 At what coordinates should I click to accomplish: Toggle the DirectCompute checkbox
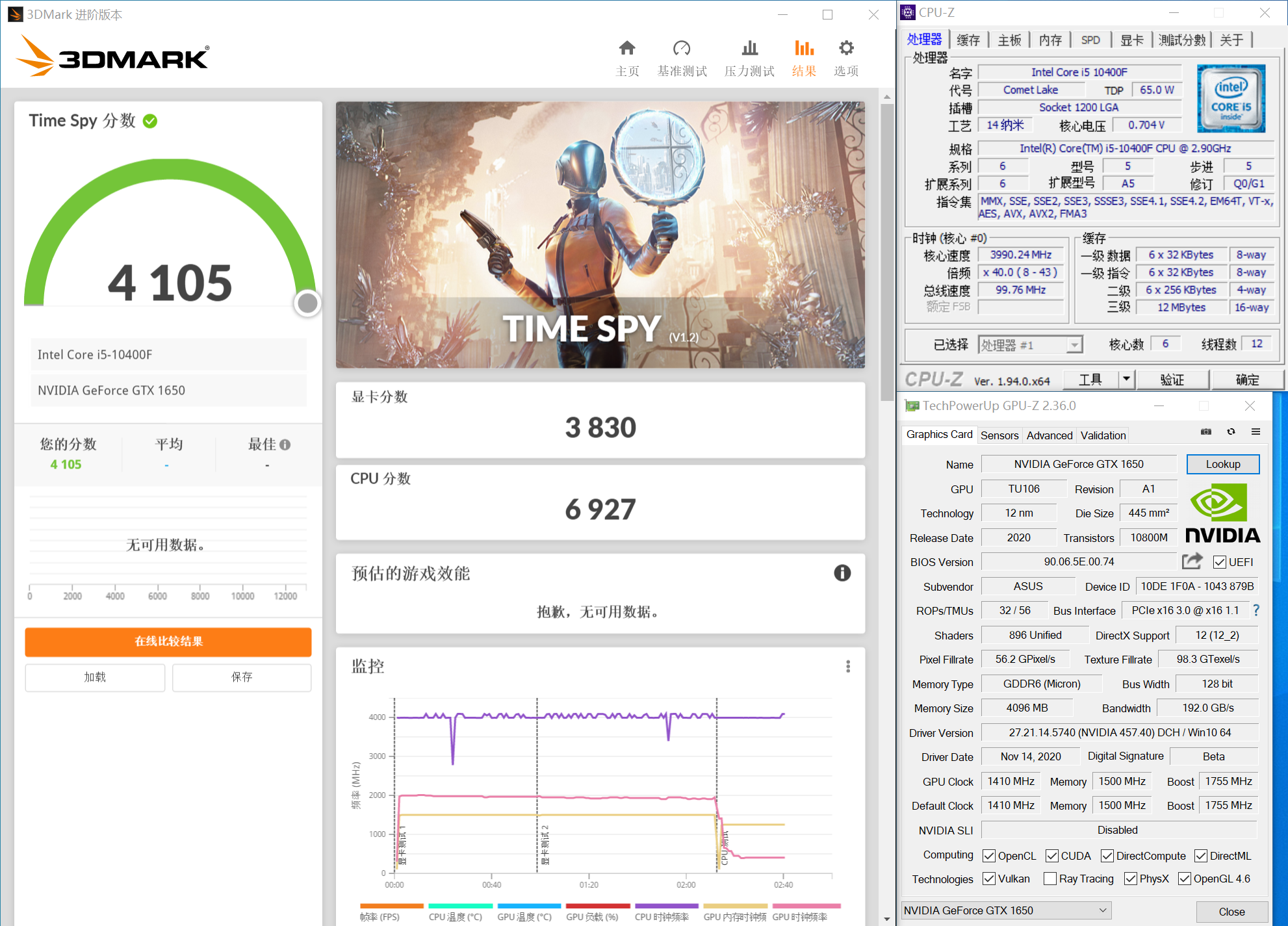pos(1107,856)
